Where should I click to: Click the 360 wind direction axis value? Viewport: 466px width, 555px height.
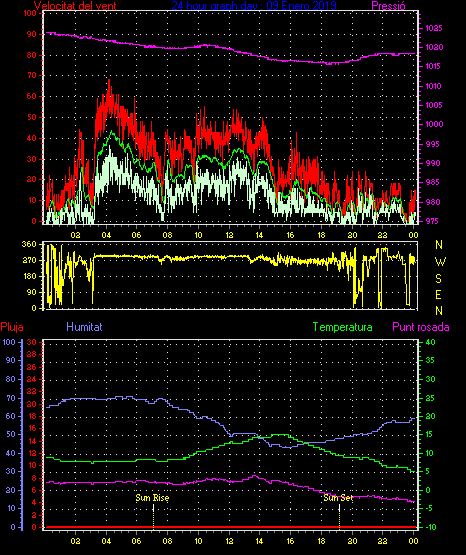coord(29,244)
